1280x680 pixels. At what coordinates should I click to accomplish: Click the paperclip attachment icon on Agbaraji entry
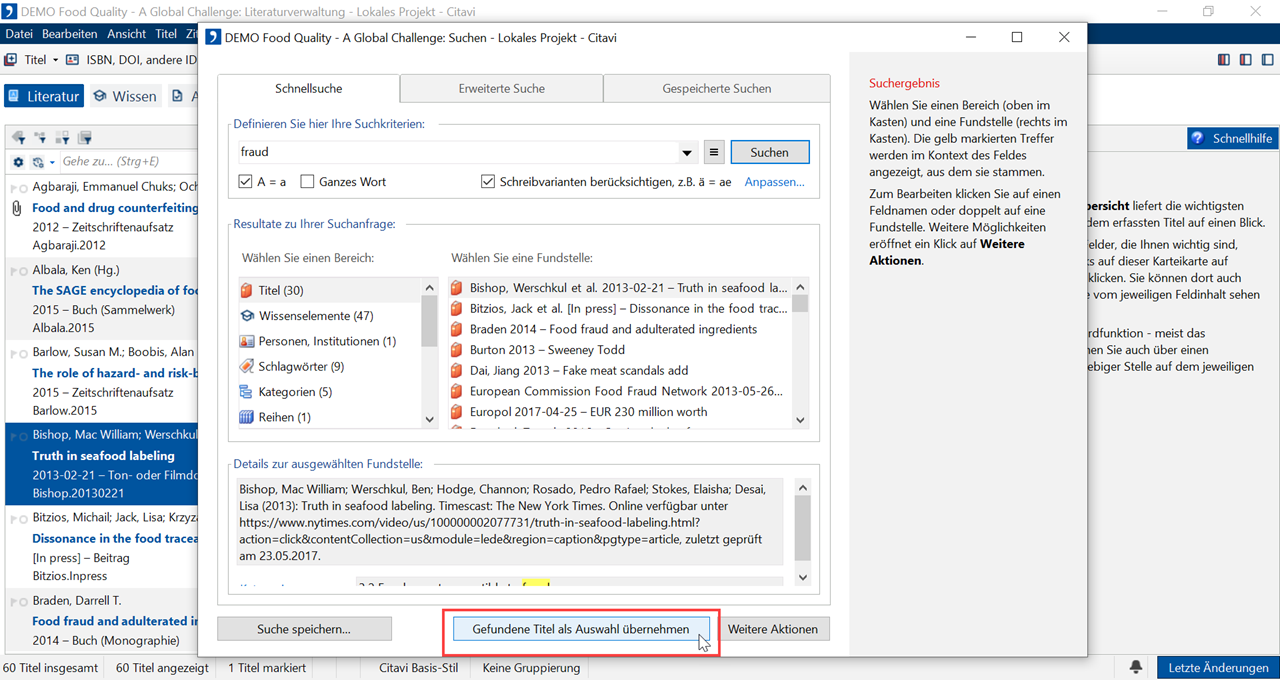[x=16, y=208]
